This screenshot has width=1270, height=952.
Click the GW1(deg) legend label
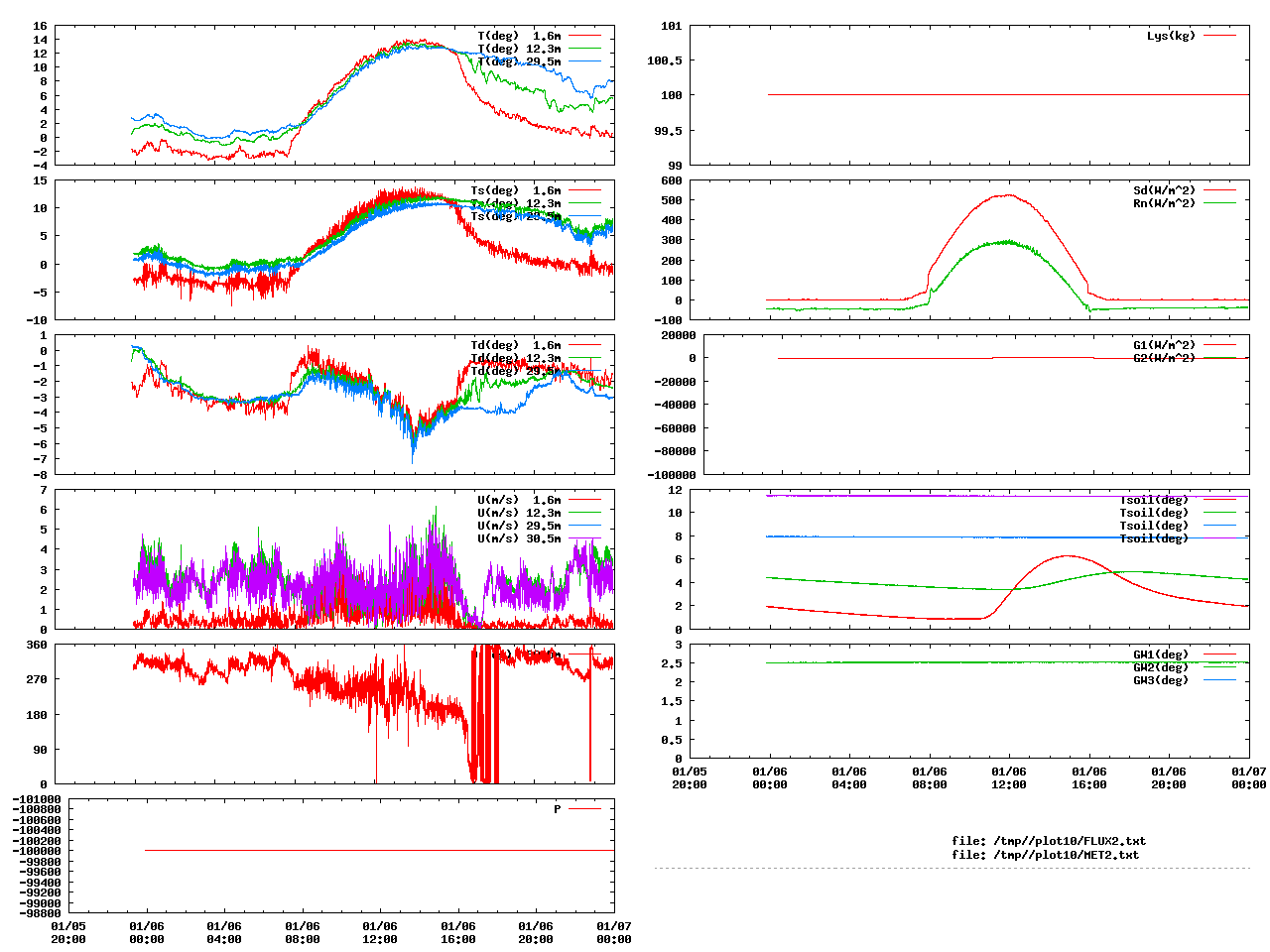point(1160,654)
